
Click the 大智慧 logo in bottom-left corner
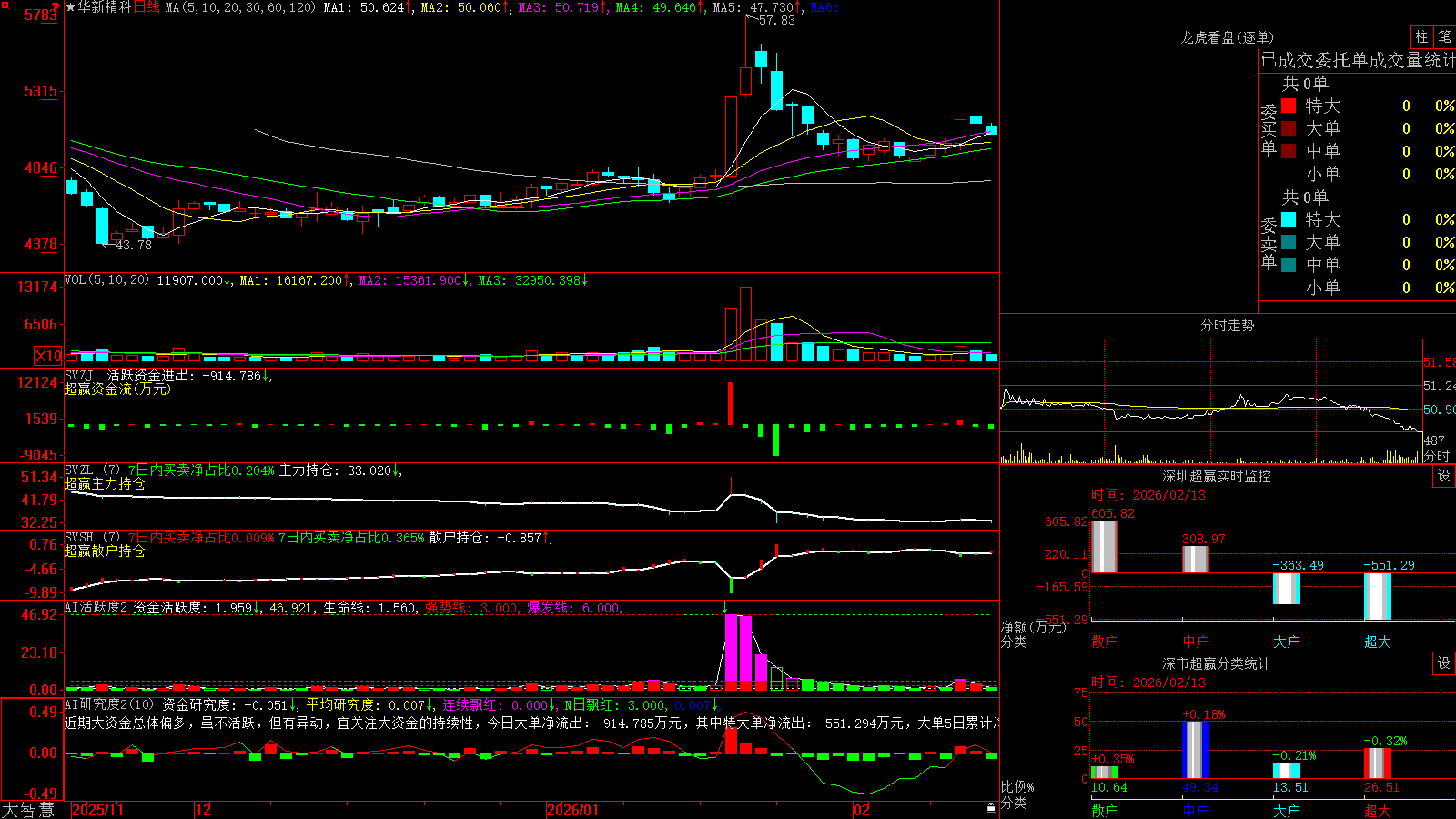point(28,810)
